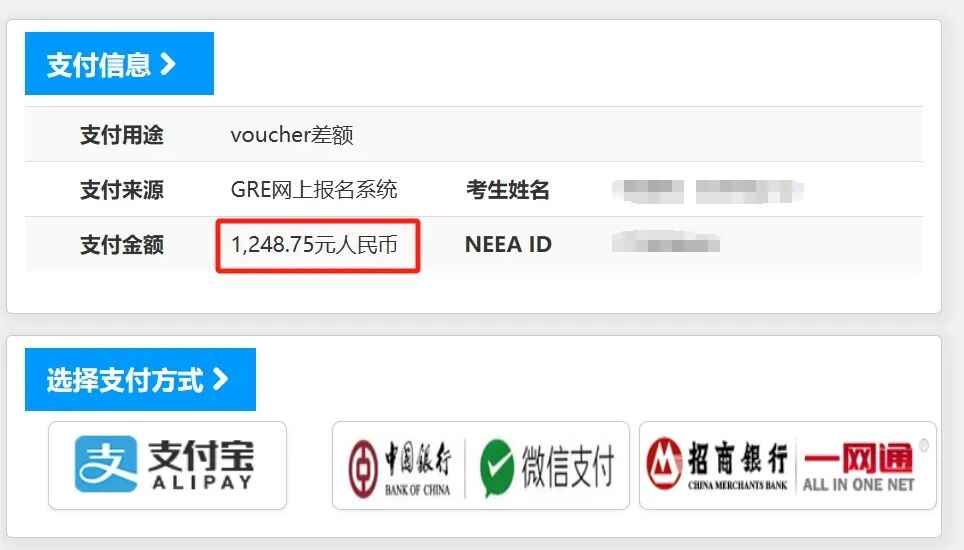
Task: Click the GRE网上报名系统 source text
Action: click(314, 189)
